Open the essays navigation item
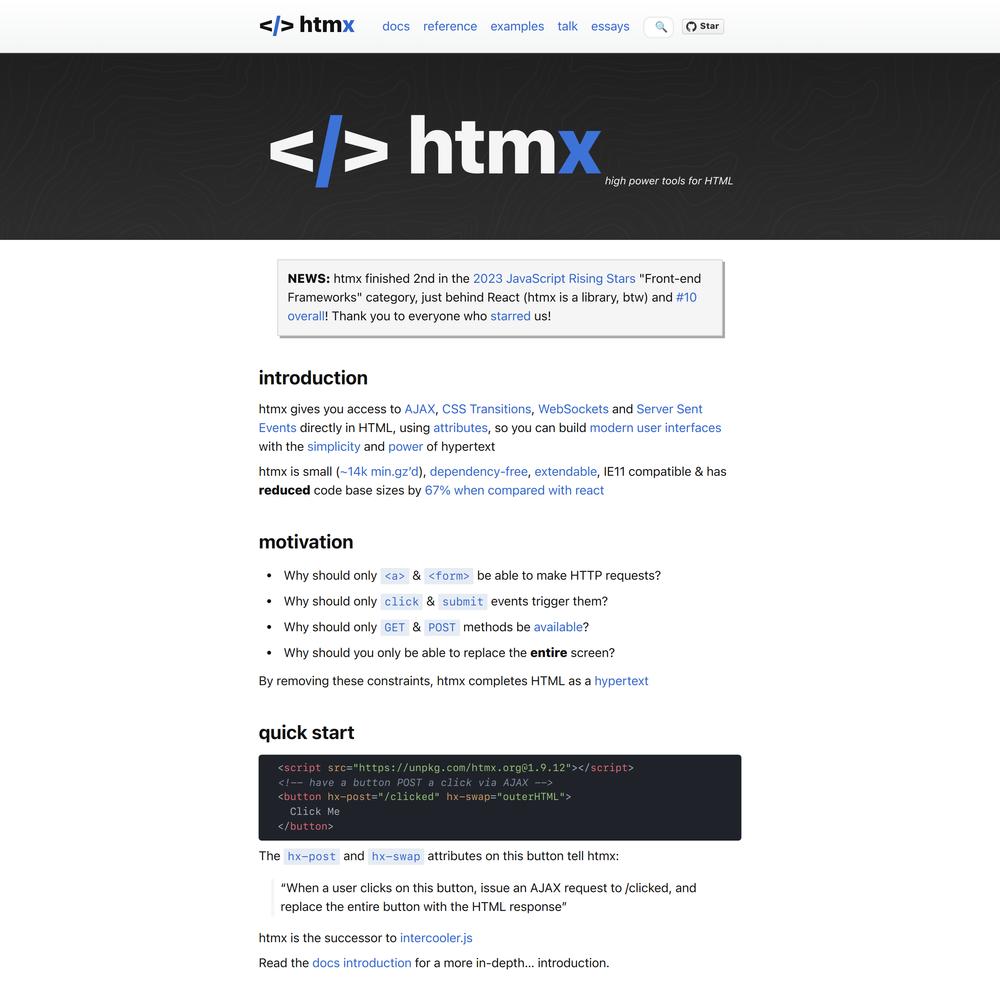This screenshot has width=1000, height=1000. (x=610, y=26)
